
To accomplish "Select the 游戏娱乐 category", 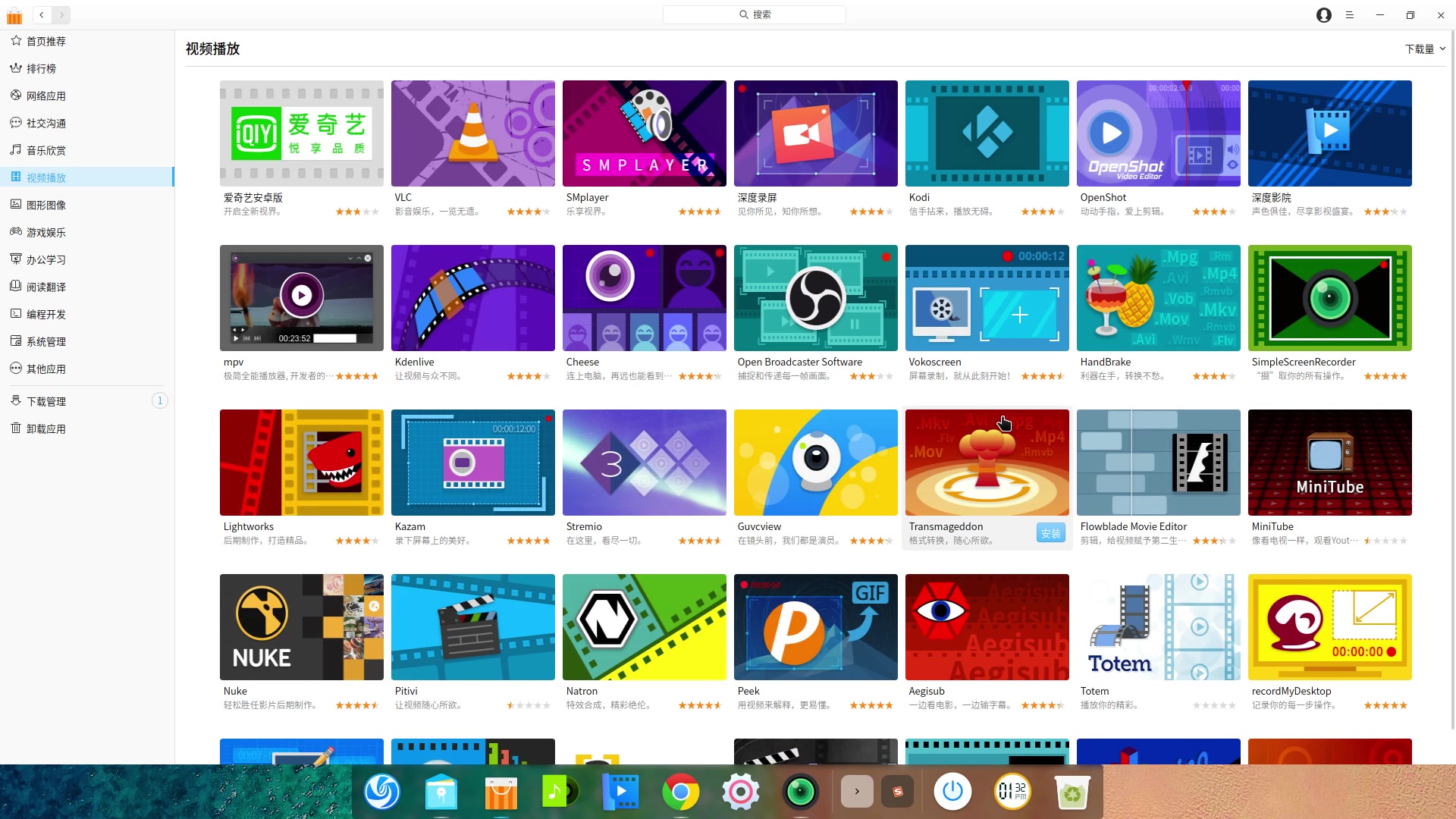I will [x=87, y=232].
